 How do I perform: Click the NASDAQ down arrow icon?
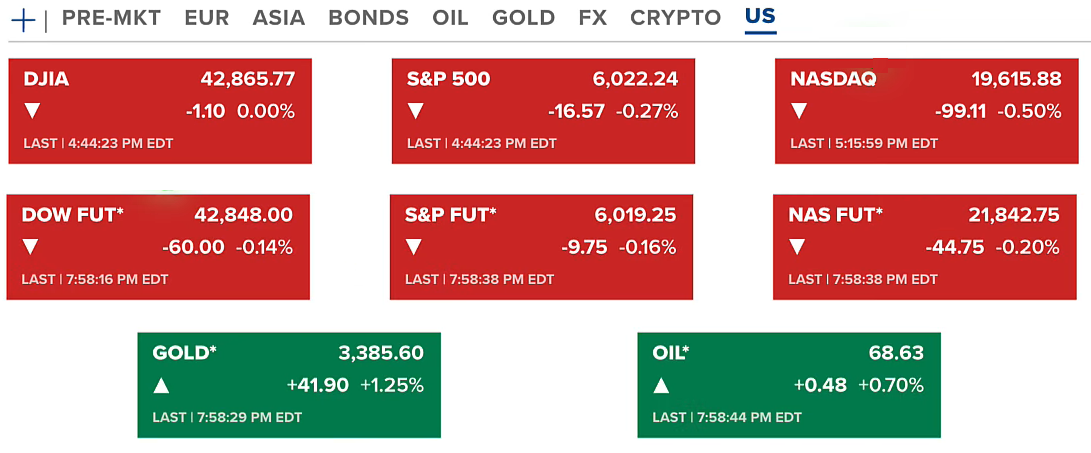click(799, 111)
